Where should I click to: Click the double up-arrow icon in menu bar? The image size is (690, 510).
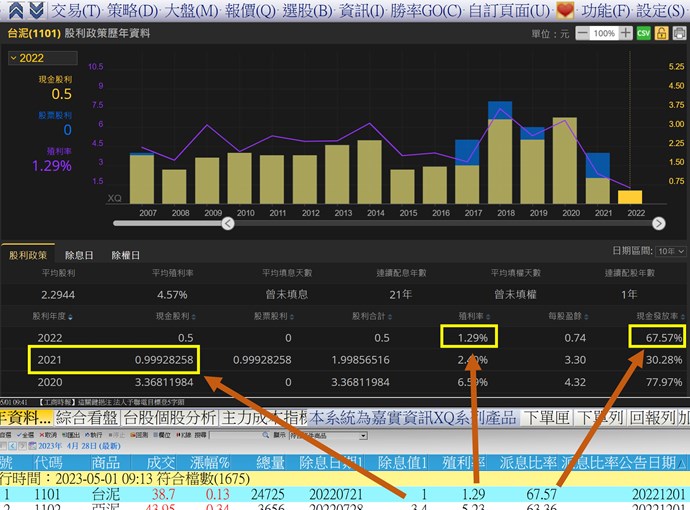point(12,10)
